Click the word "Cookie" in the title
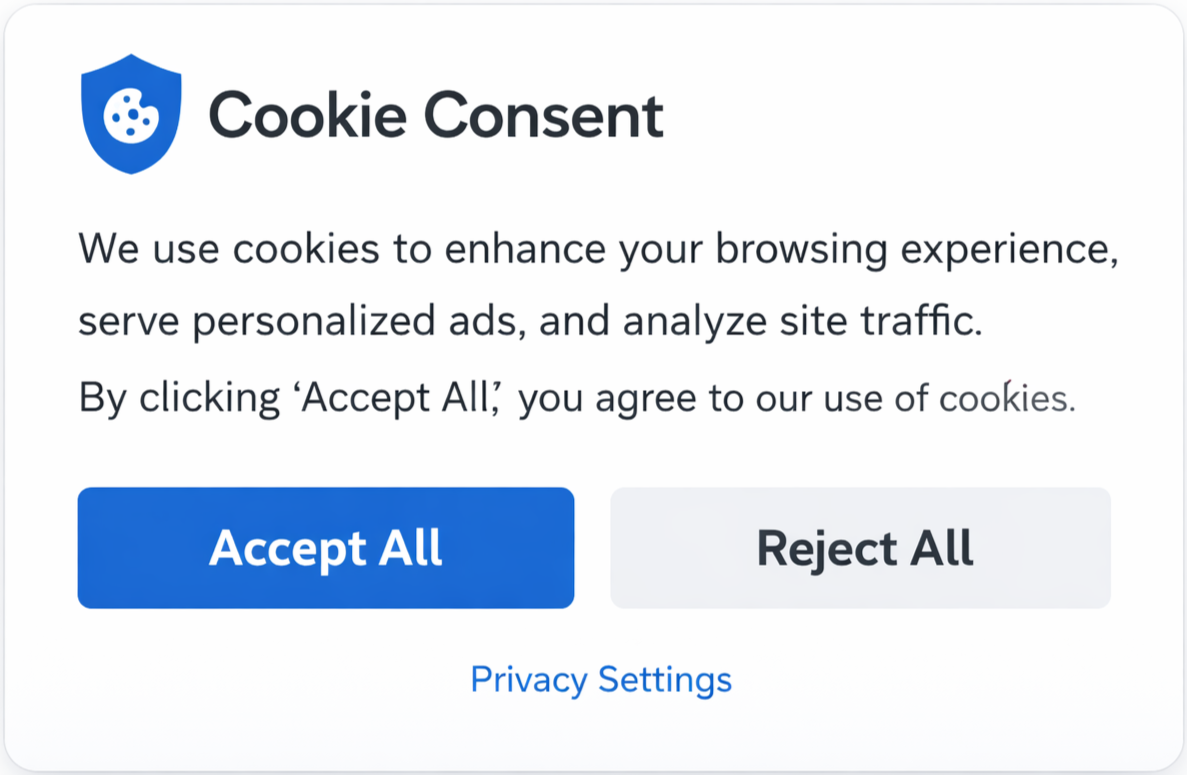 [x=308, y=115]
